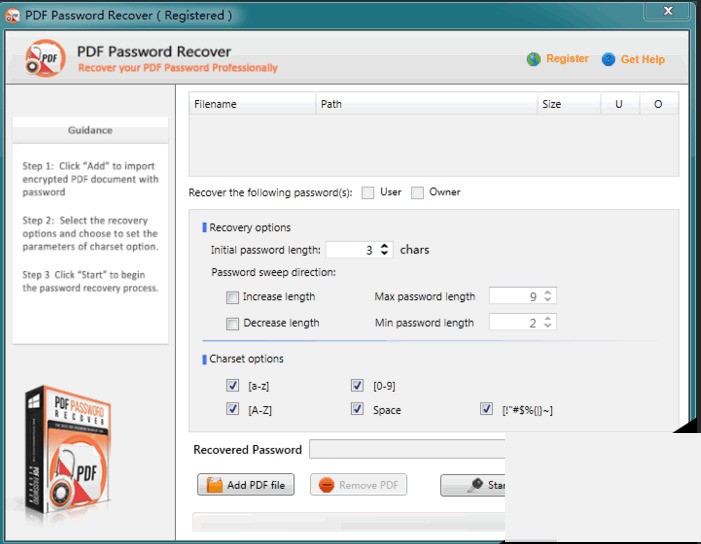Decrease the initial password length with down arrow

click(384, 253)
